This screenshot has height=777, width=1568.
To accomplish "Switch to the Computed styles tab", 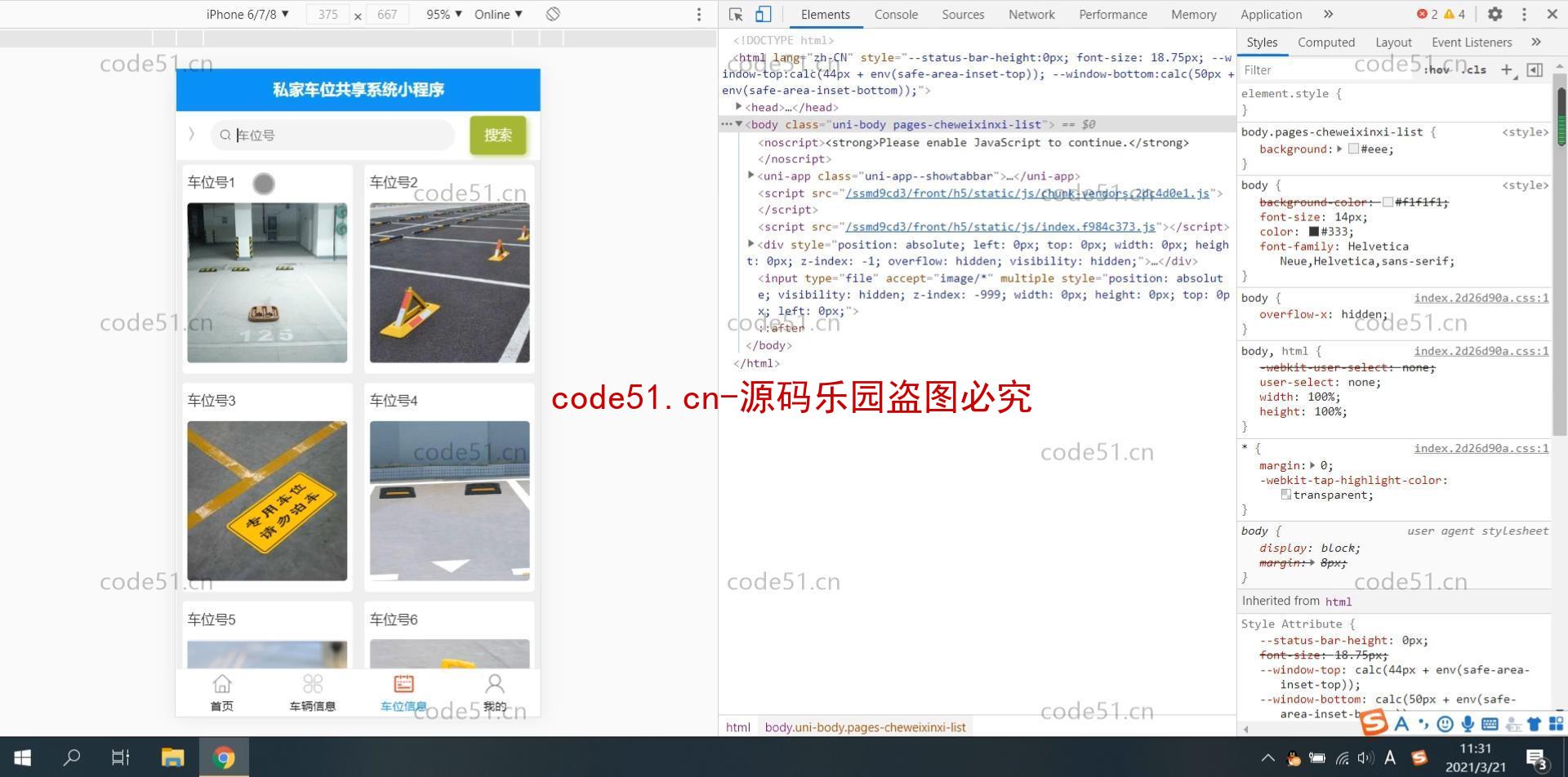I will pyautogui.click(x=1326, y=42).
